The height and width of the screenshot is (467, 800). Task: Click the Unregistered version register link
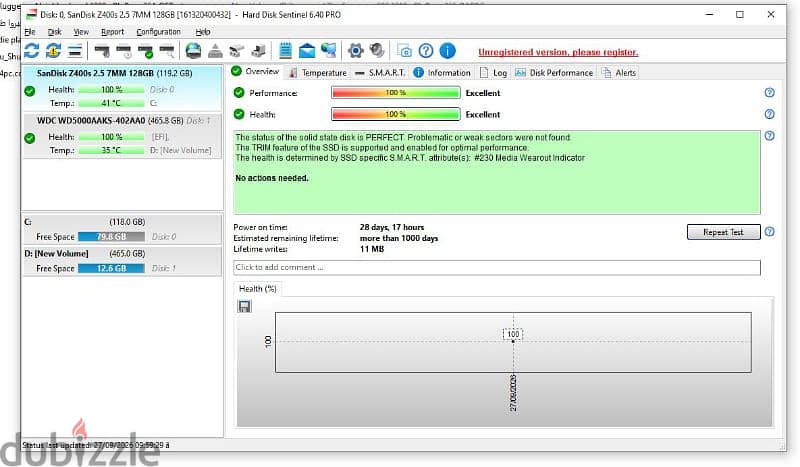pos(558,52)
